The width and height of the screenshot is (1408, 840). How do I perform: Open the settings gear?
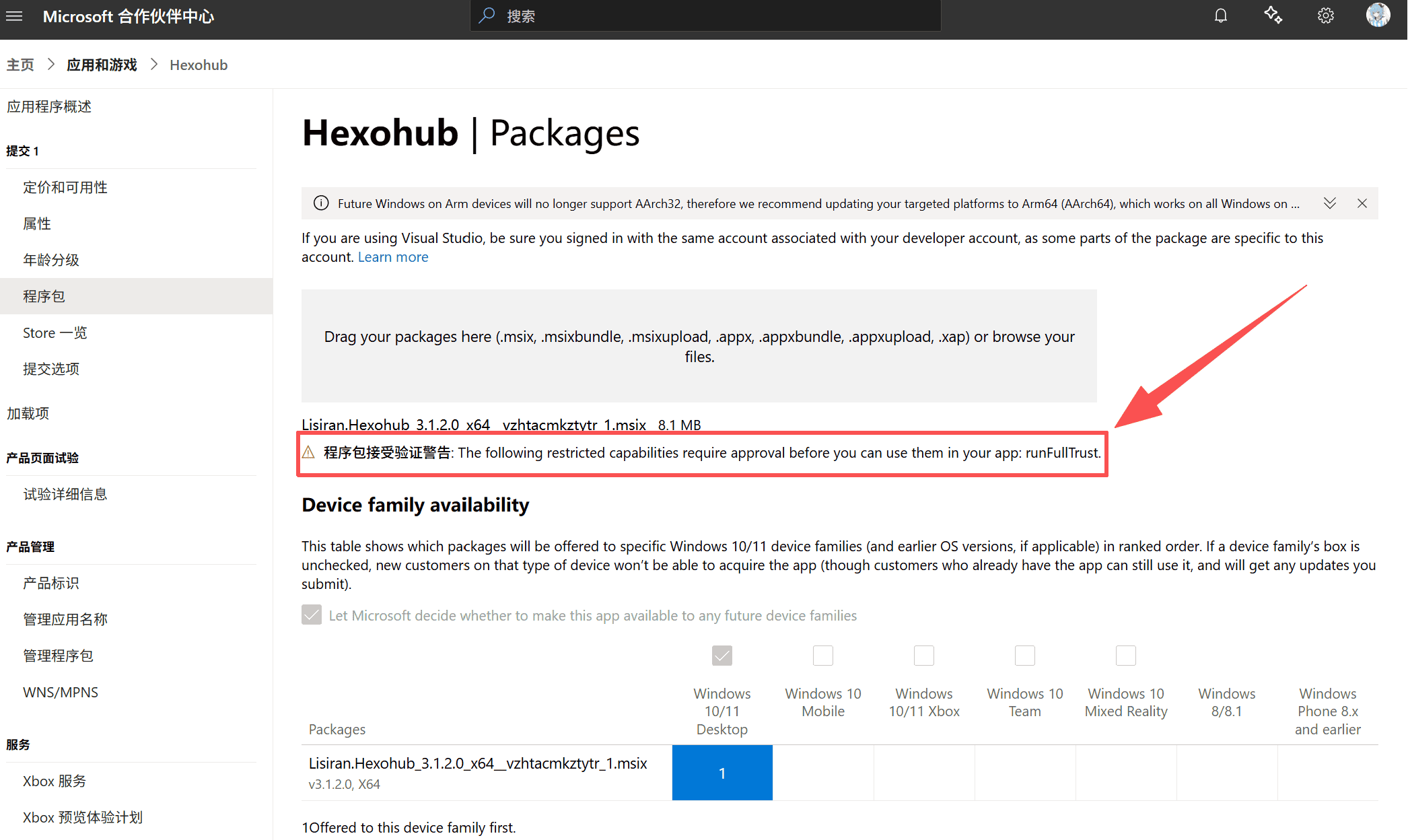[x=1325, y=15]
